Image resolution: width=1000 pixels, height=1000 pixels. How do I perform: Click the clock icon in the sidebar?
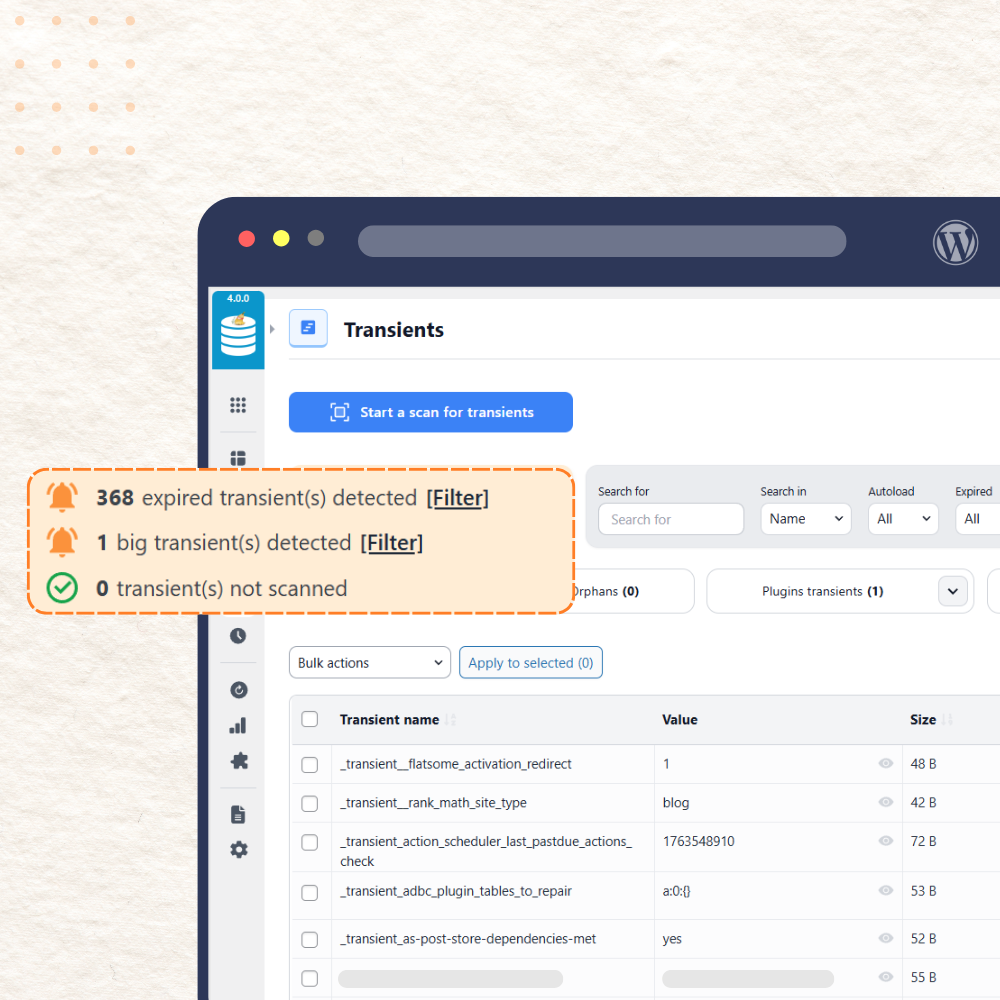[238, 636]
